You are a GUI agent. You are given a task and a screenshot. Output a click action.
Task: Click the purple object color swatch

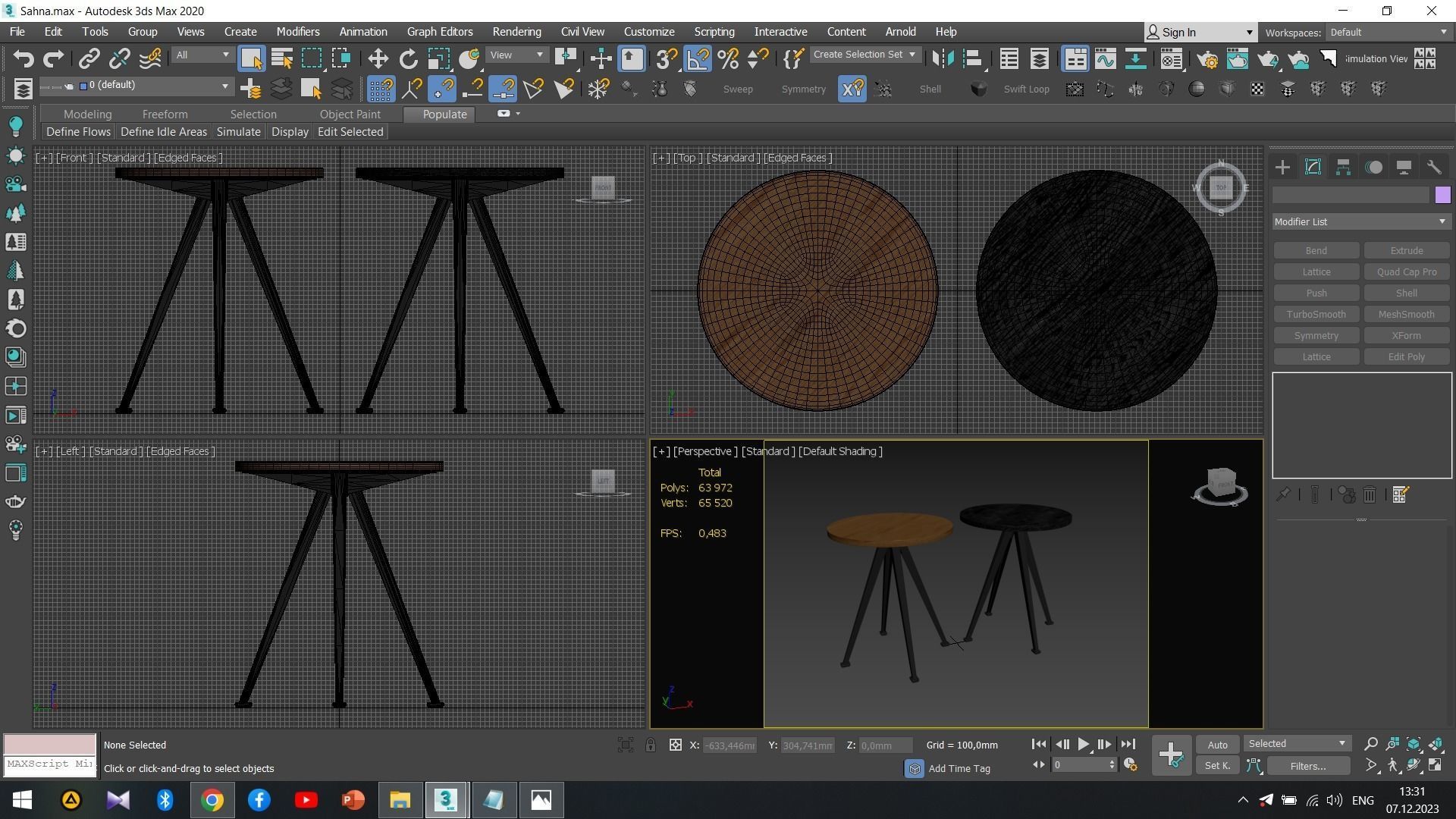(1442, 195)
